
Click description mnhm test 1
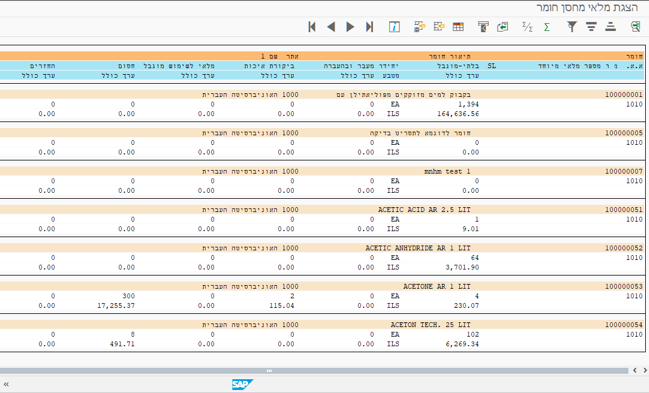(x=447, y=171)
